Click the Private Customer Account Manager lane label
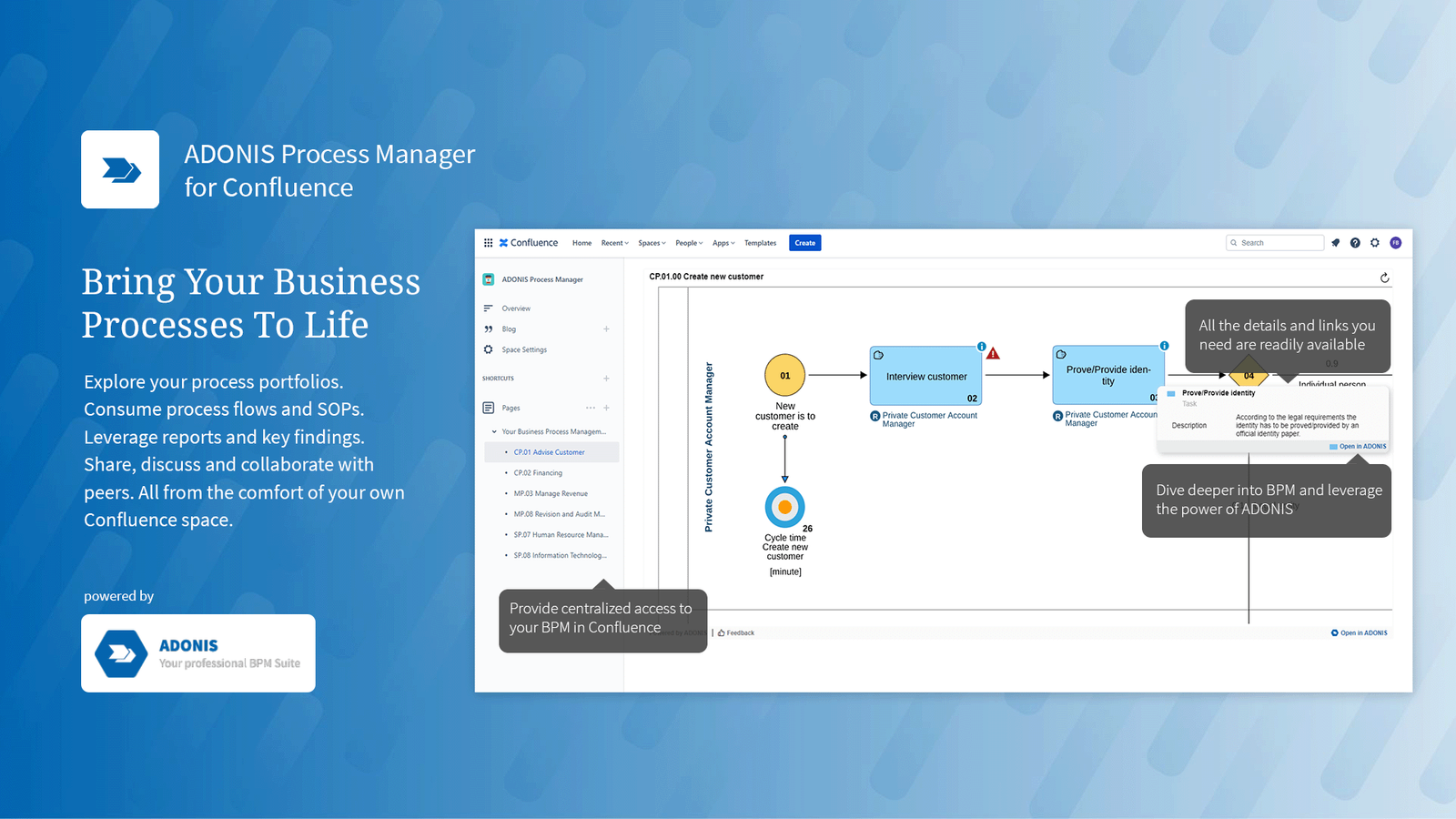The width and height of the screenshot is (1456, 819). [709, 448]
